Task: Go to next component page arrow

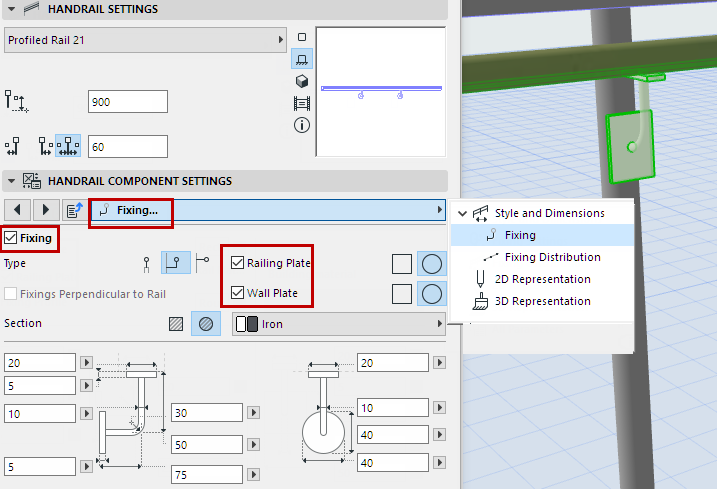Action: click(46, 210)
